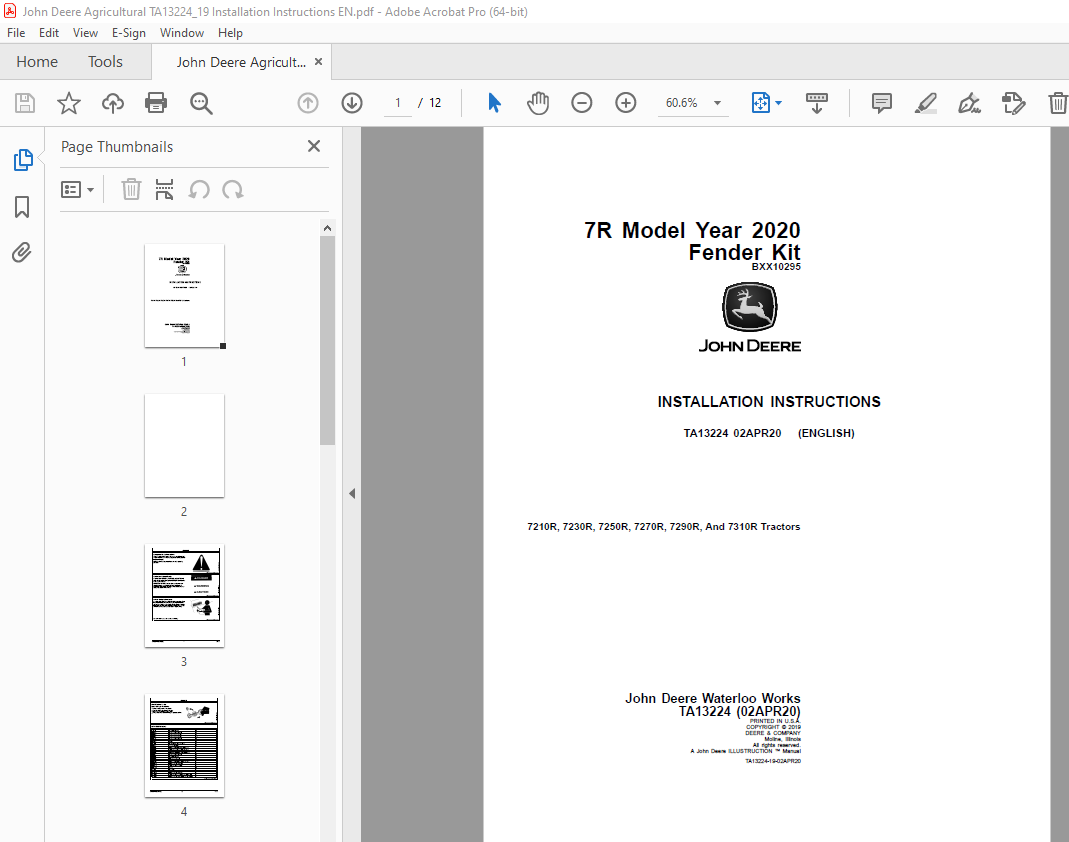Open the File menu
Image resolution: width=1069 pixels, height=842 pixels.
[16, 33]
